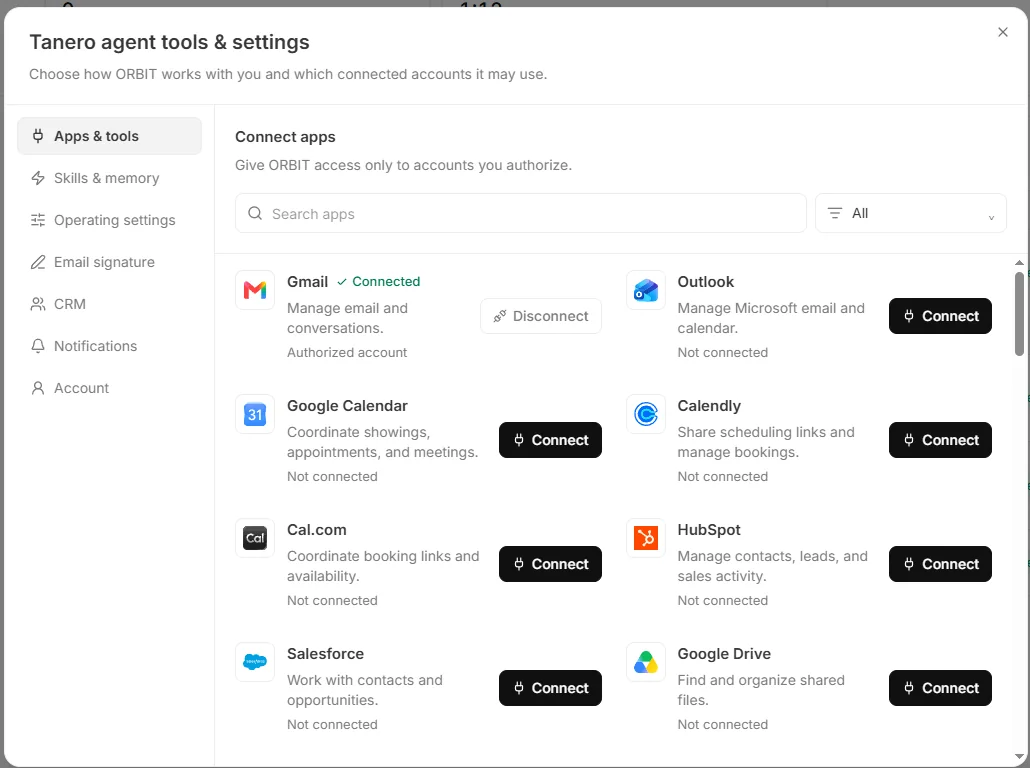Viewport: 1030px width, 768px height.
Task: Connect Google Calendar
Action: point(550,440)
